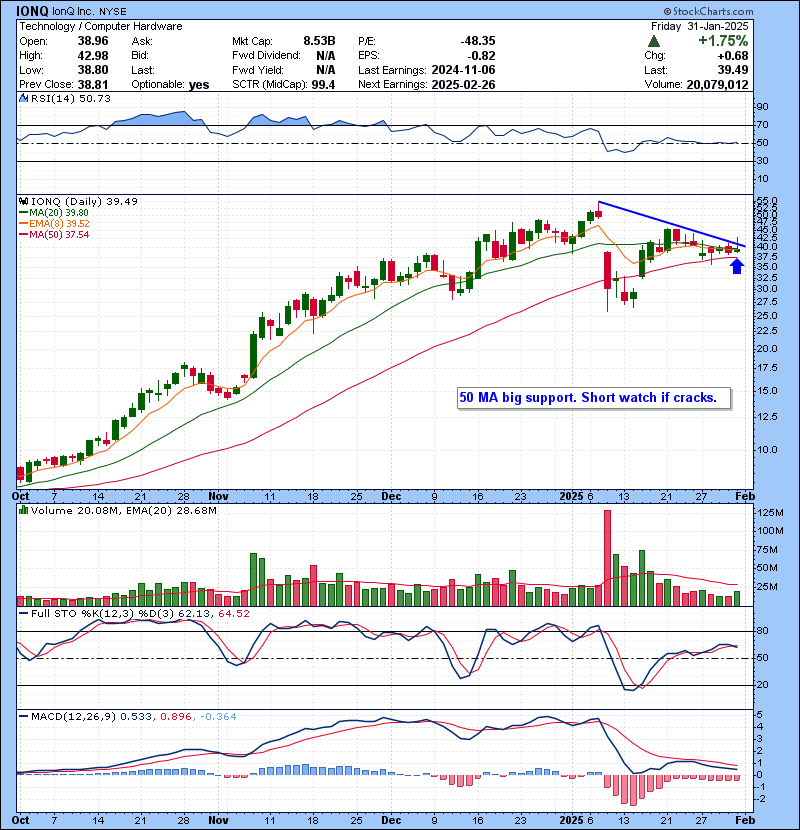Screen dimensions: 800x830
Task: Click the orange EMA(8) 39.52 legend entry
Action: 55,224
